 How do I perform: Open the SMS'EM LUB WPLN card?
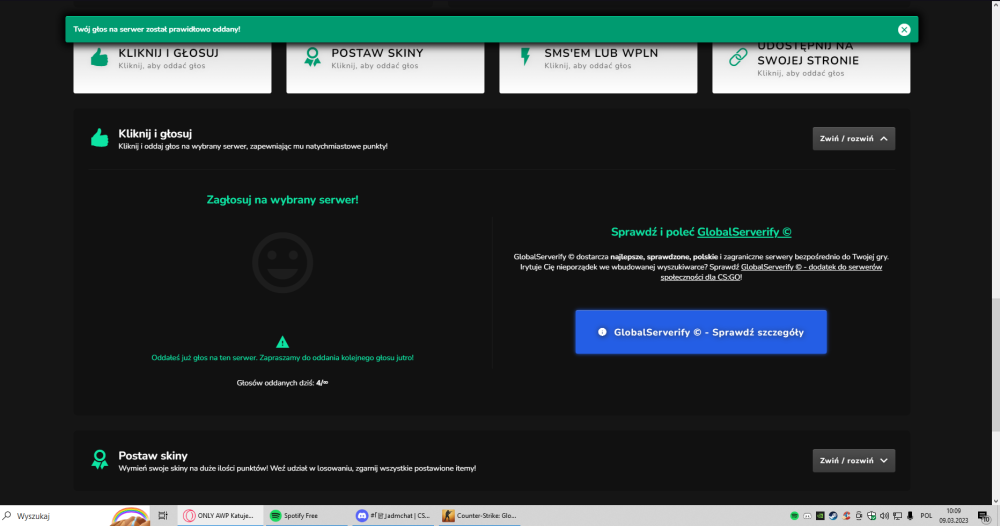[x=598, y=67]
